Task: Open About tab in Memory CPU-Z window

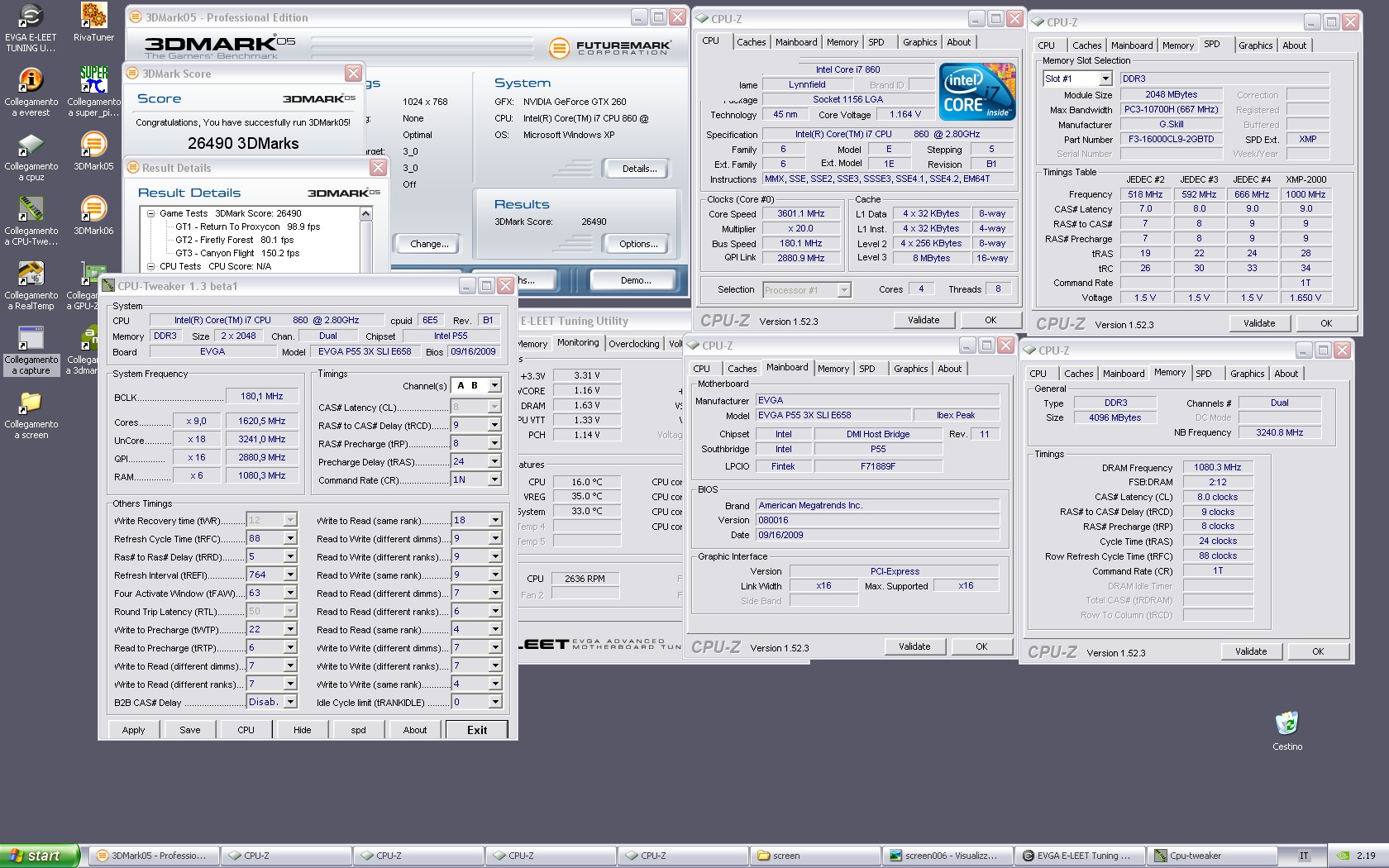Action: [1286, 374]
